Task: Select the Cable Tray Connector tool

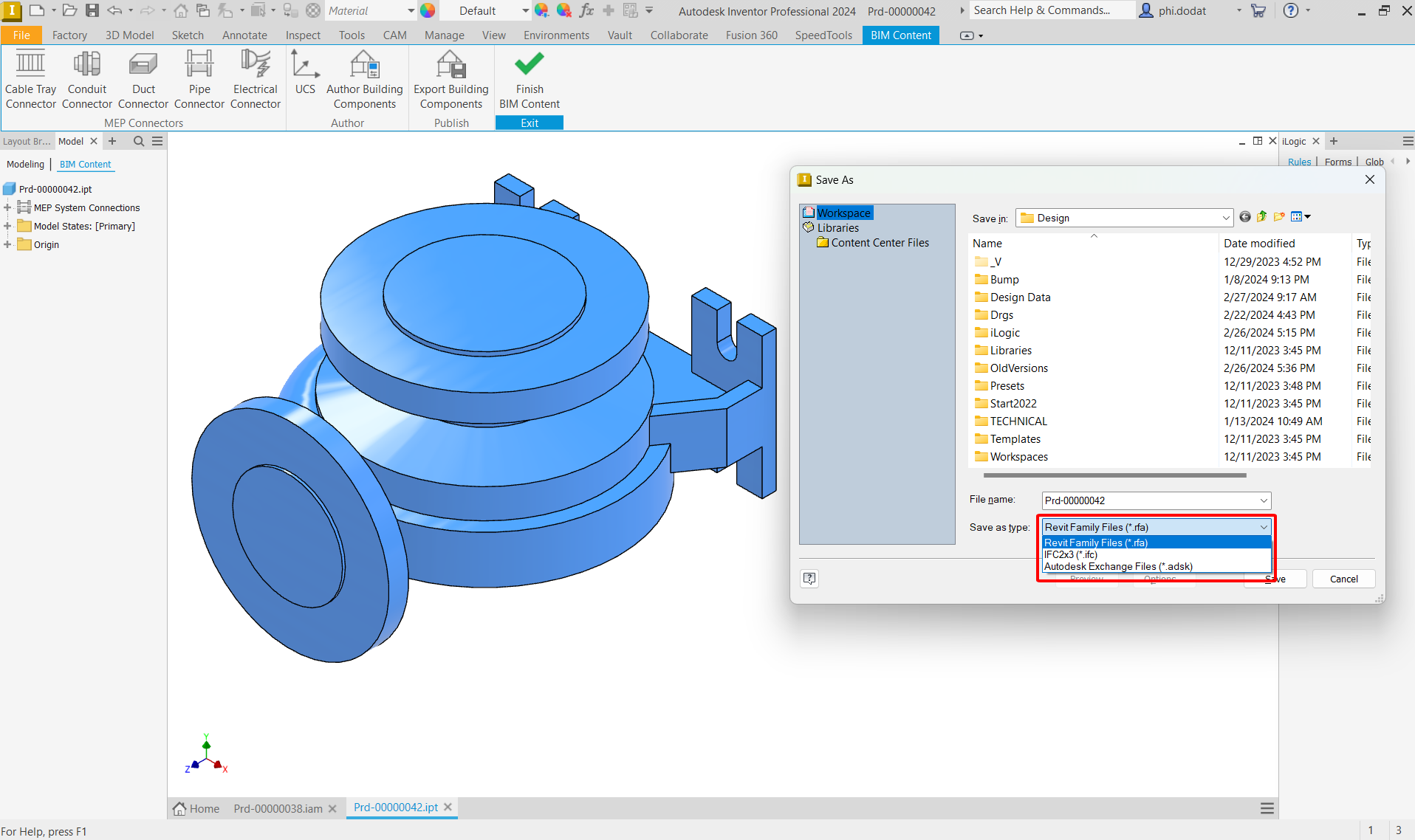Action: [x=31, y=80]
